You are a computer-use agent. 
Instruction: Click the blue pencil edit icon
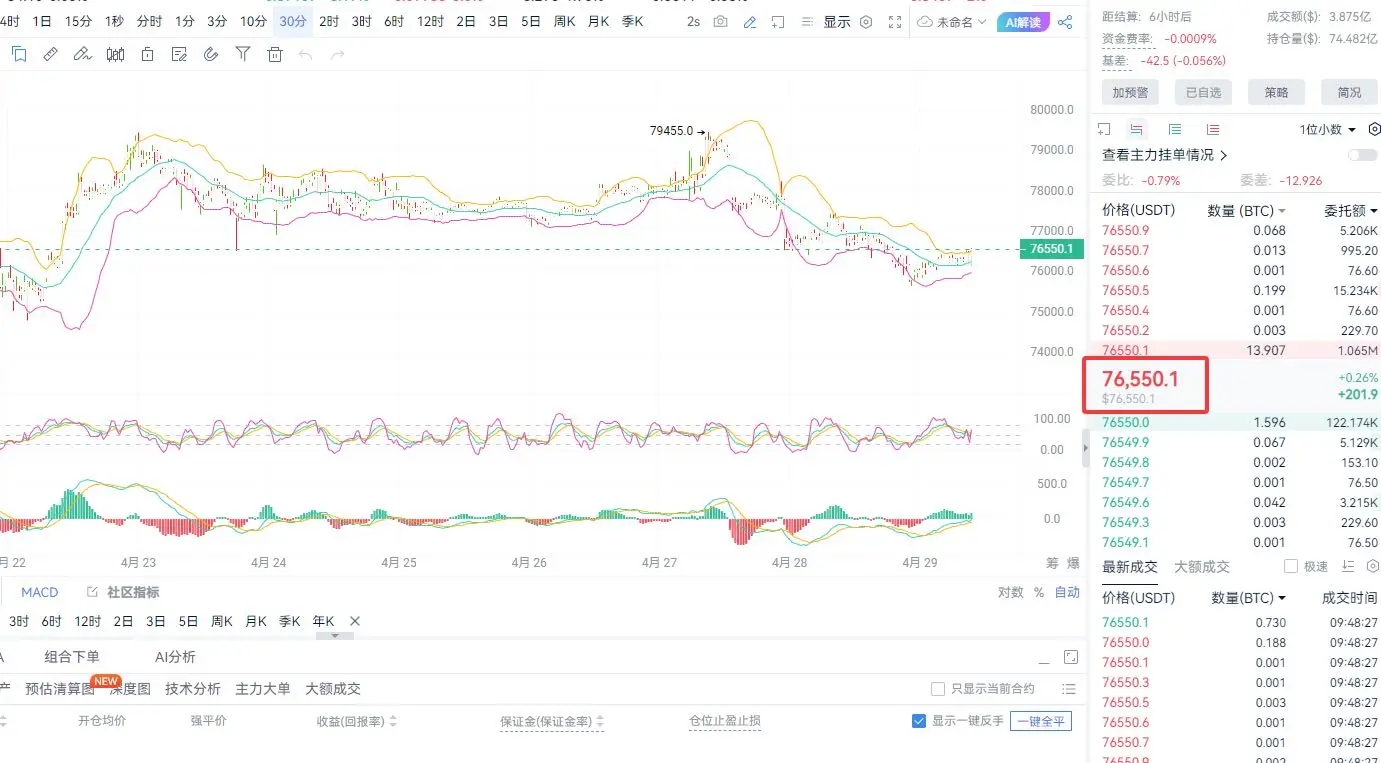[750, 21]
